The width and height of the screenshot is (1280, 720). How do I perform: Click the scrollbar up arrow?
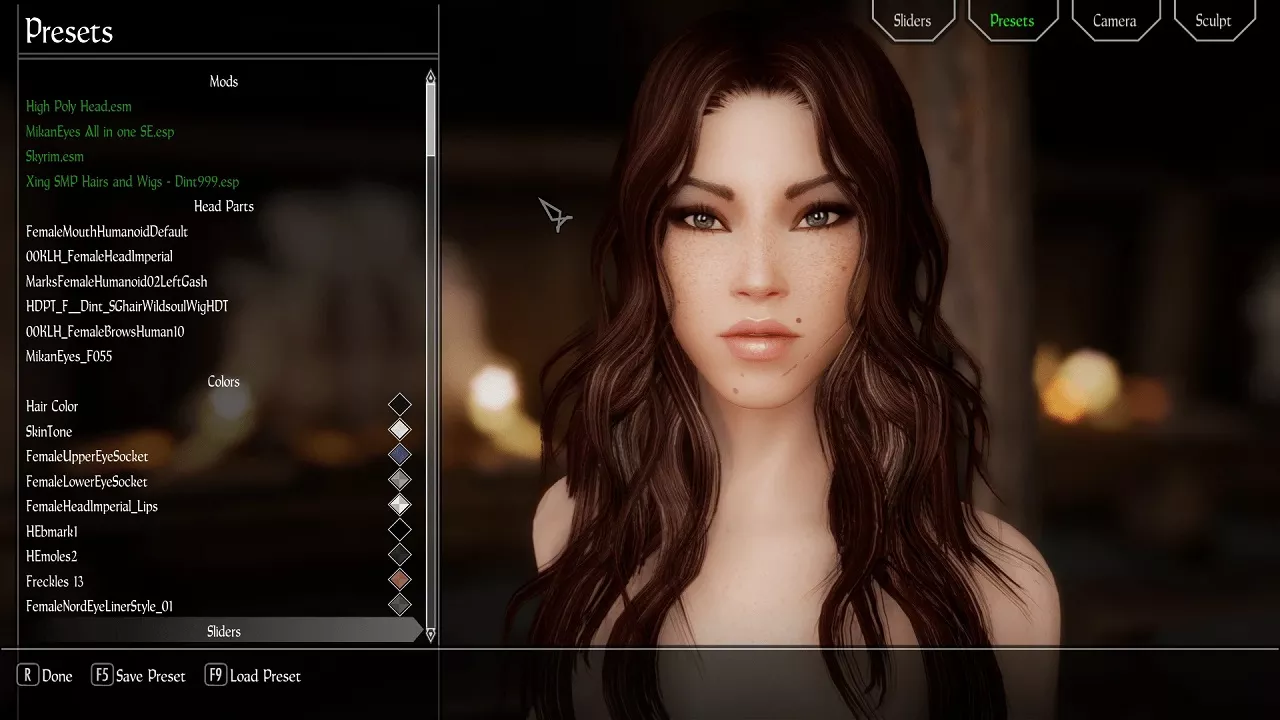[x=431, y=76]
